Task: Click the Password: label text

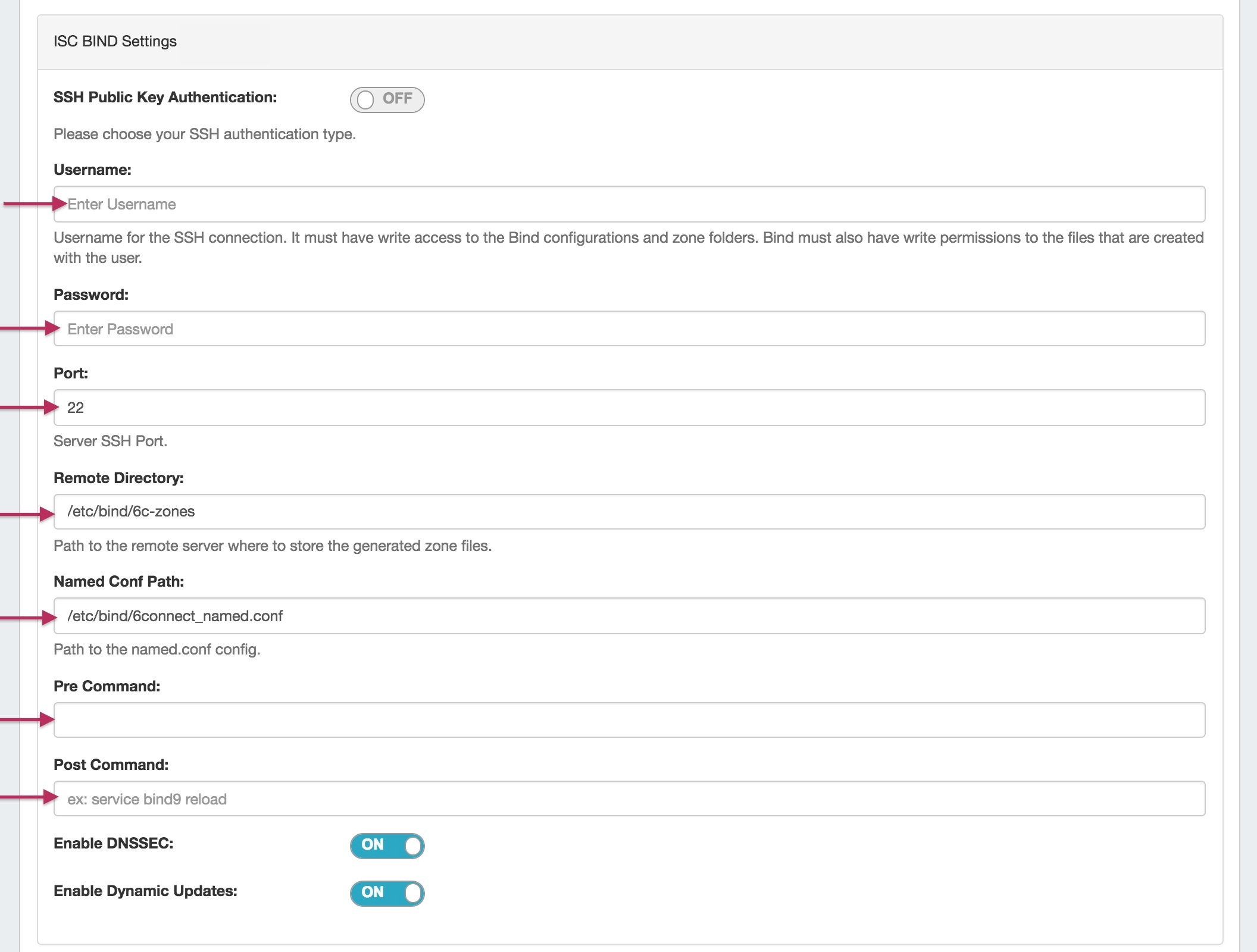Action: 91,295
